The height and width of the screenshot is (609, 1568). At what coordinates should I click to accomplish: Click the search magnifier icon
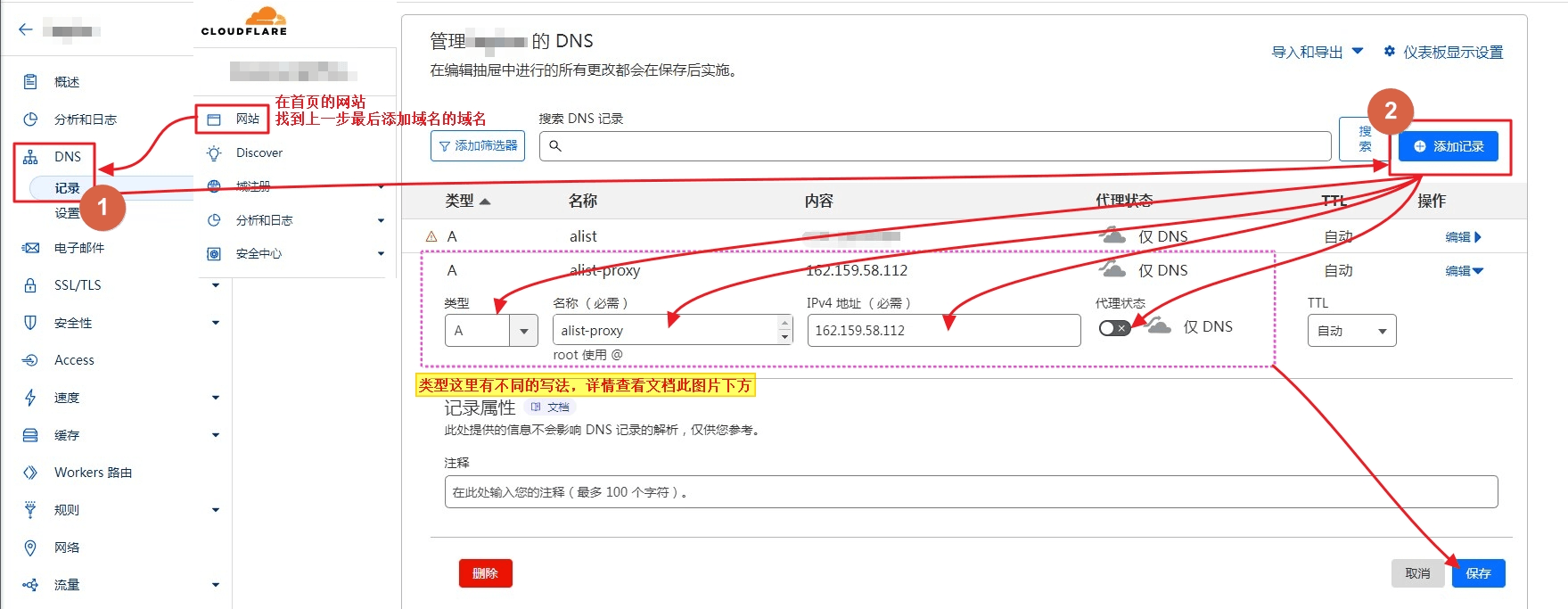555,146
